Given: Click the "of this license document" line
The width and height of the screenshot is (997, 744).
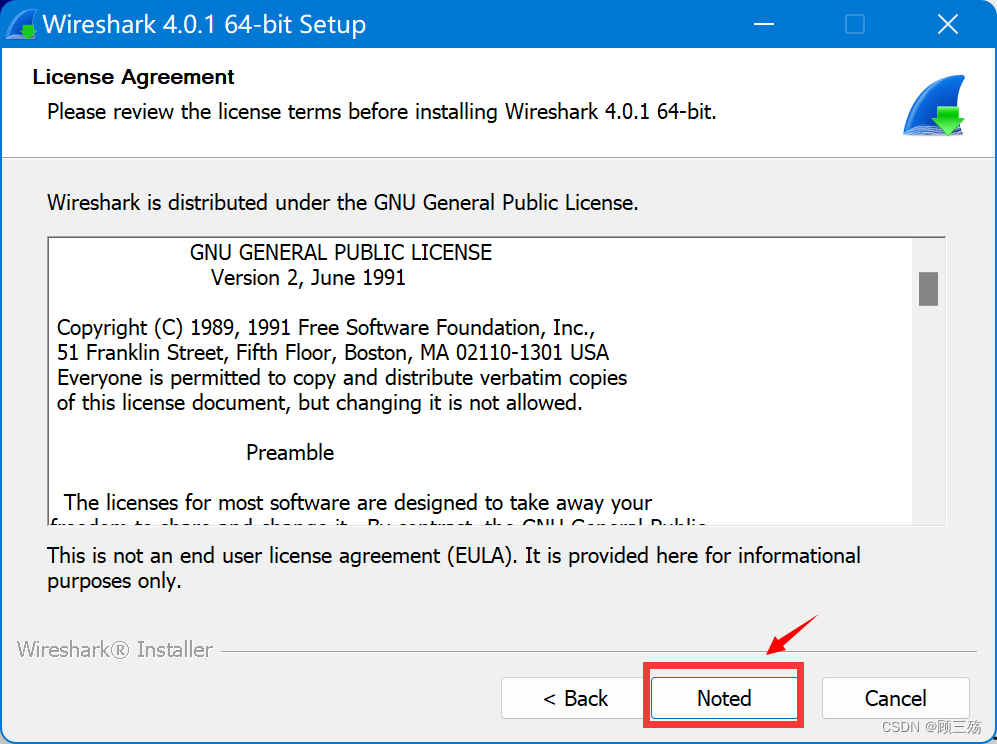Looking at the screenshot, I should pyautogui.click(x=320, y=403).
